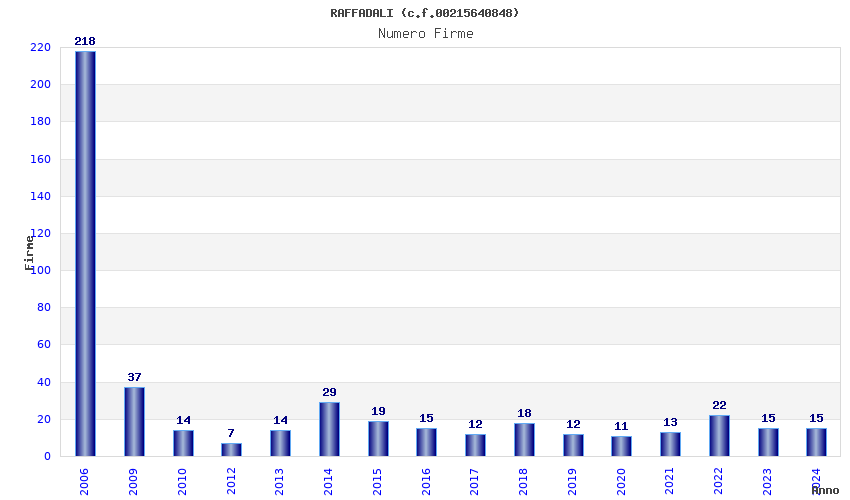Screen dimensions: 850x500
Task: Click the y-axis tick label "160"
Action: click(x=41, y=159)
